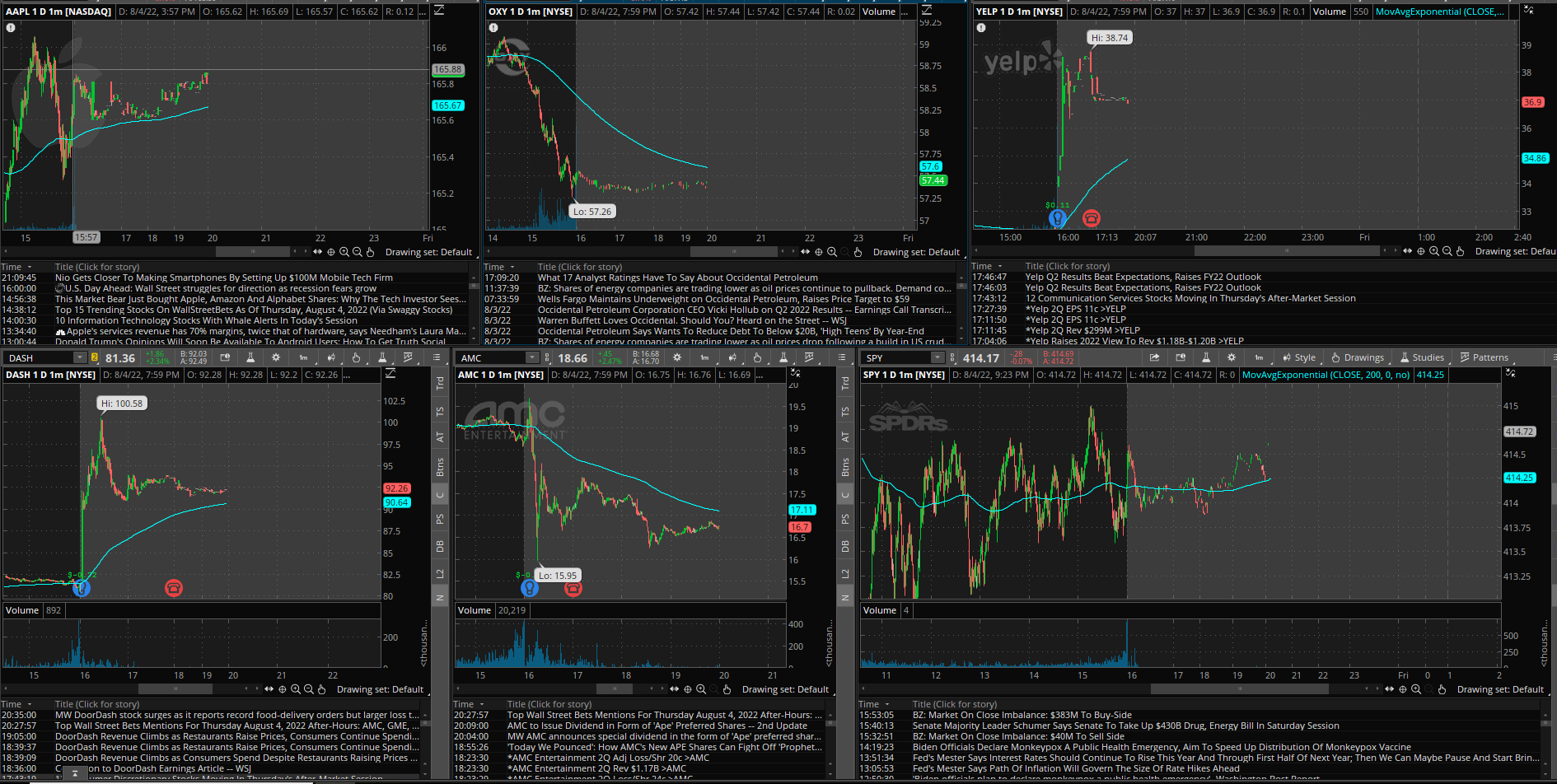
Task: Open the 1m timeframe dropdown in DASH toolbar
Action: coord(303,357)
